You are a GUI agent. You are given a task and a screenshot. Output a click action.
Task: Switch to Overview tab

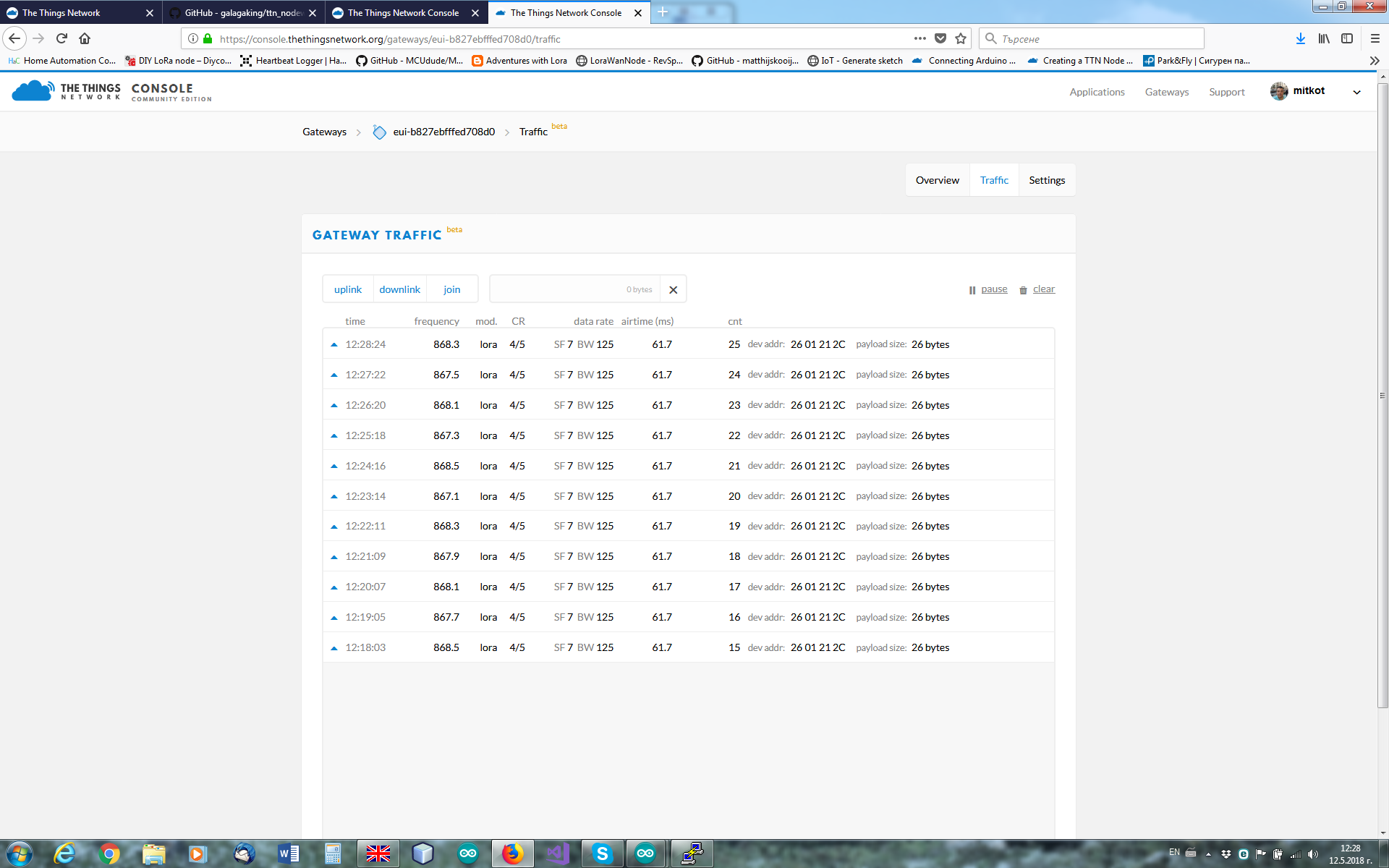click(937, 180)
